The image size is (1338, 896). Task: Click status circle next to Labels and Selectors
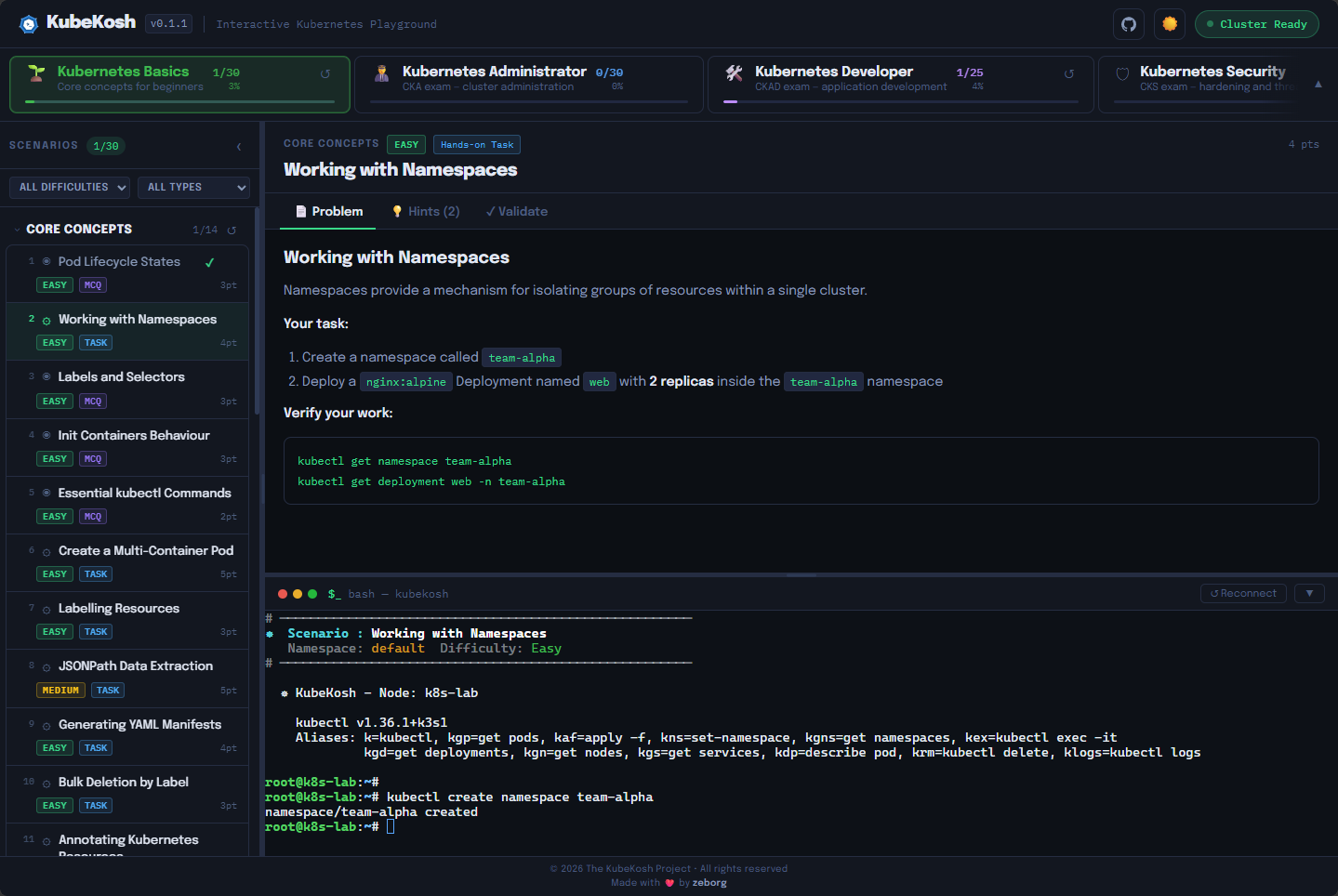(x=46, y=377)
